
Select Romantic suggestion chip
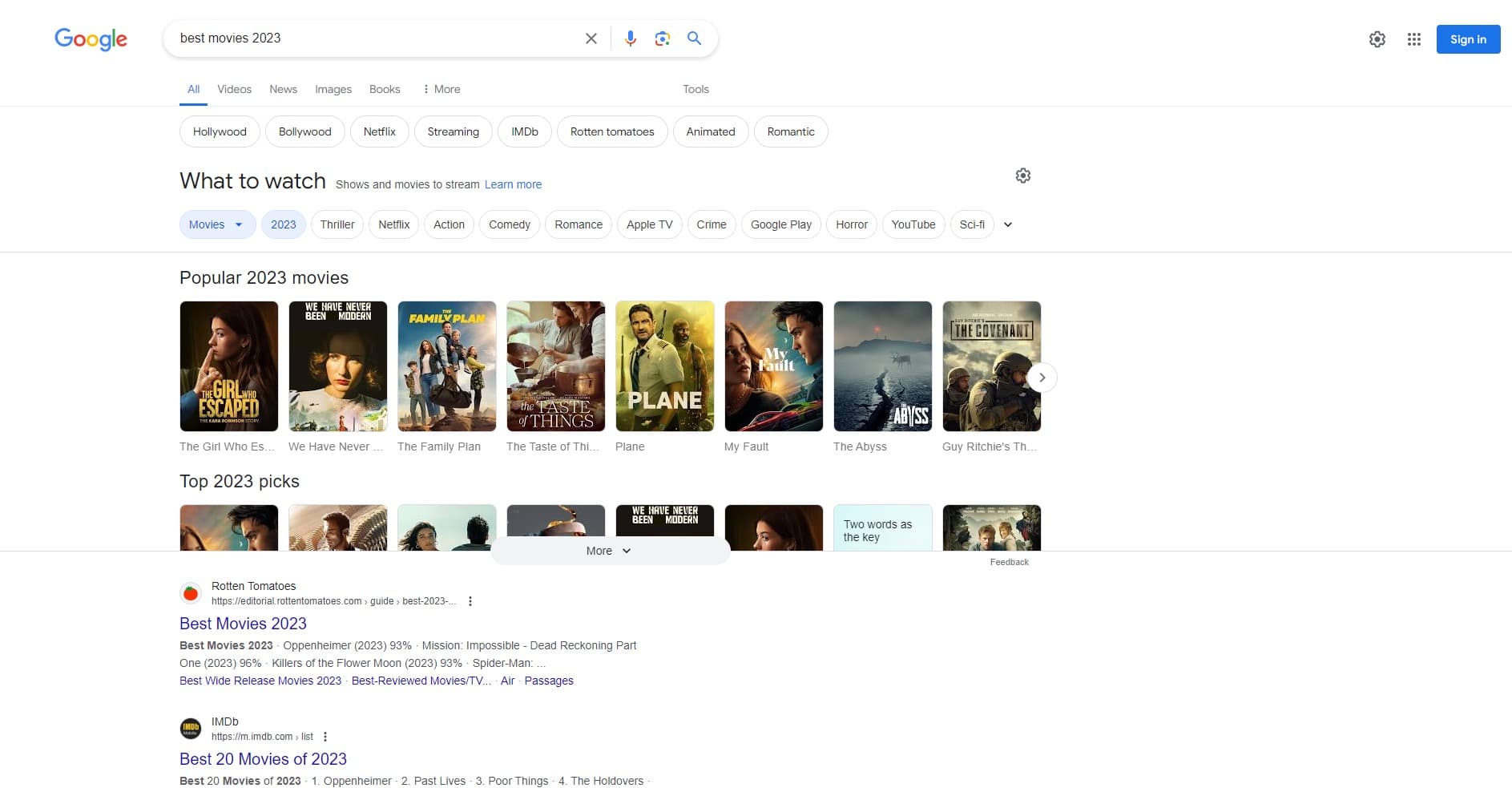[791, 131]
